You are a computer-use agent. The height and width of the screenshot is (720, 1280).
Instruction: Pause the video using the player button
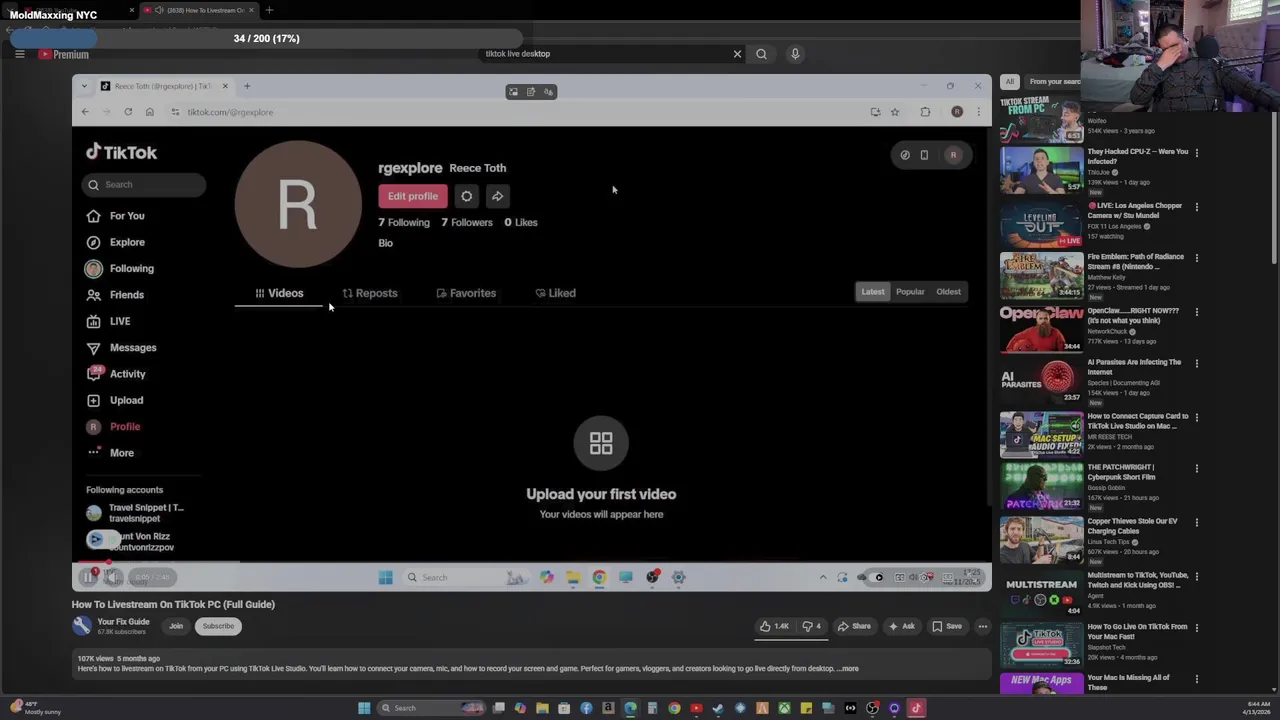click(x=88, y=577)
